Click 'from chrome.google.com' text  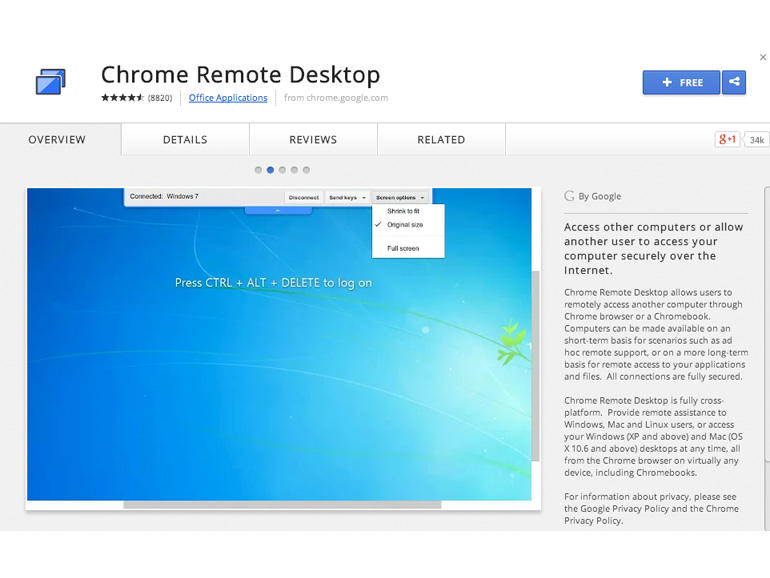[336, 98]
